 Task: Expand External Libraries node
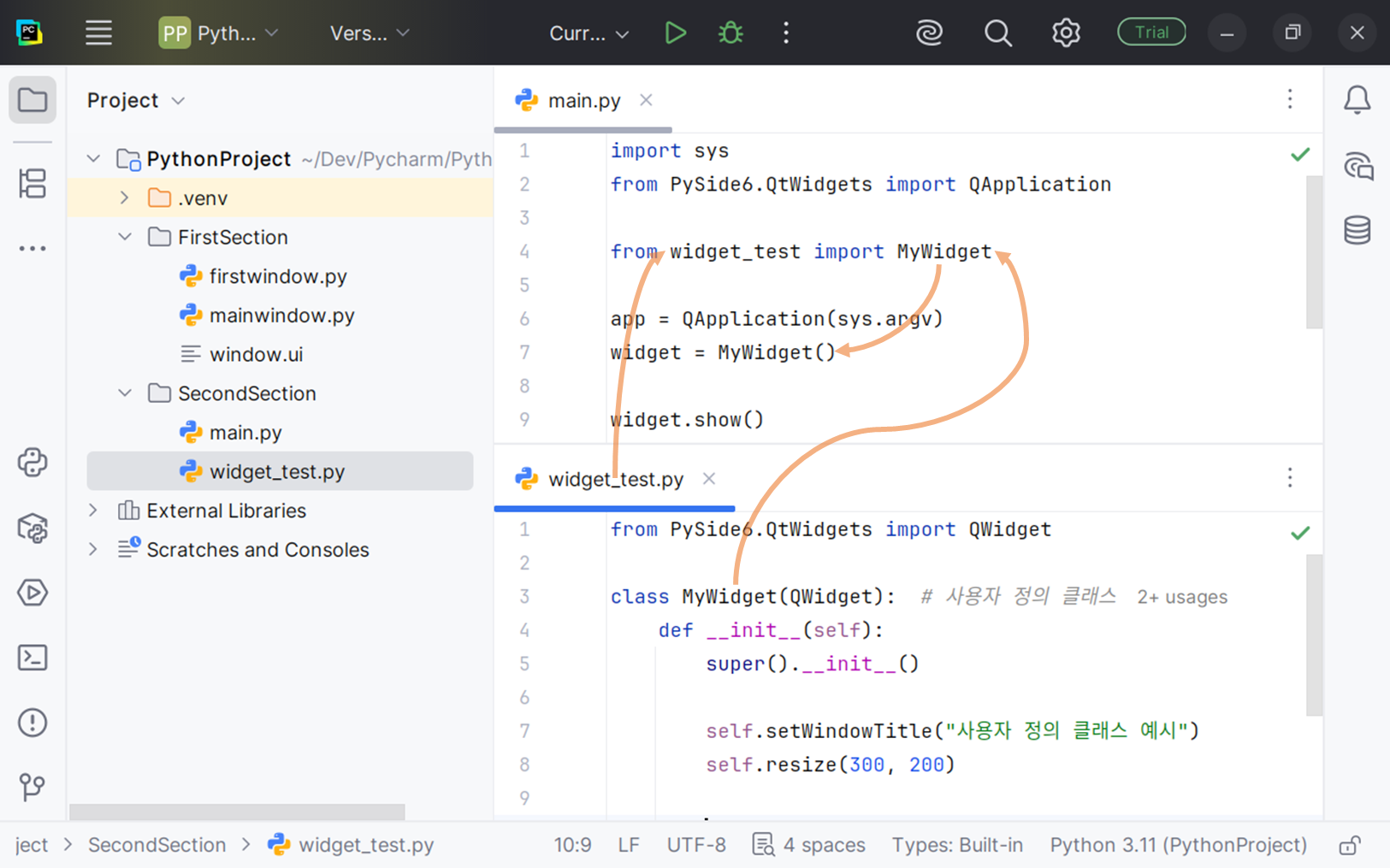[94, 511]
